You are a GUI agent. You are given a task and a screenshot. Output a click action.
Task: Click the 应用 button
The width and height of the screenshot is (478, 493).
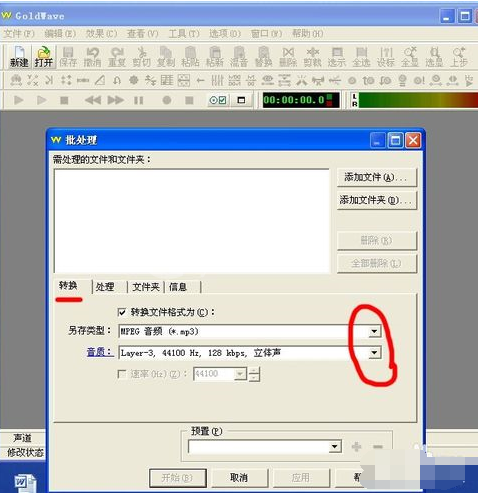coord(301,478)
